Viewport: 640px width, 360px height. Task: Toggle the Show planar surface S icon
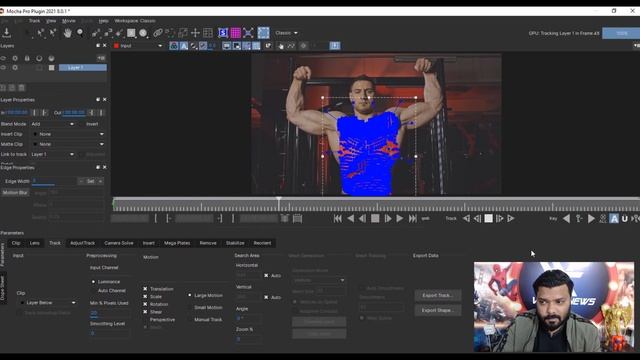(223, 33)
